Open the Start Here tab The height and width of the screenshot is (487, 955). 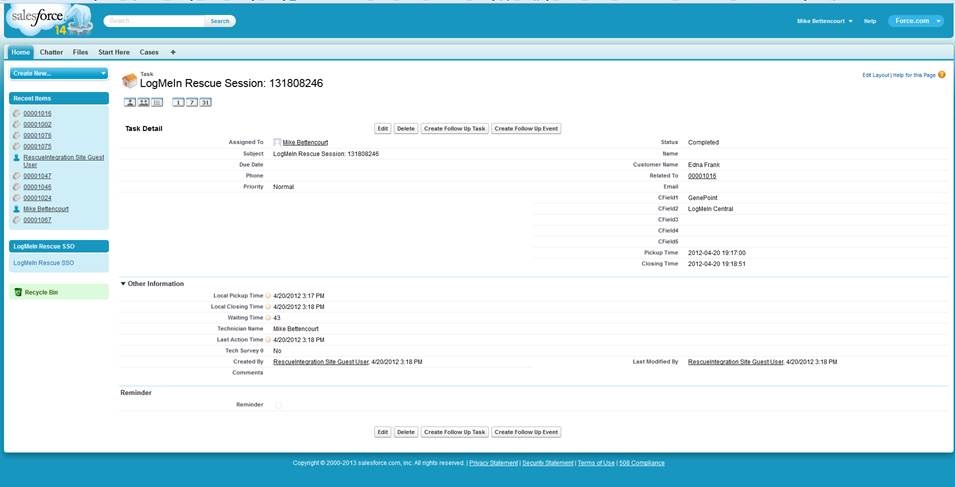point(114,52)
